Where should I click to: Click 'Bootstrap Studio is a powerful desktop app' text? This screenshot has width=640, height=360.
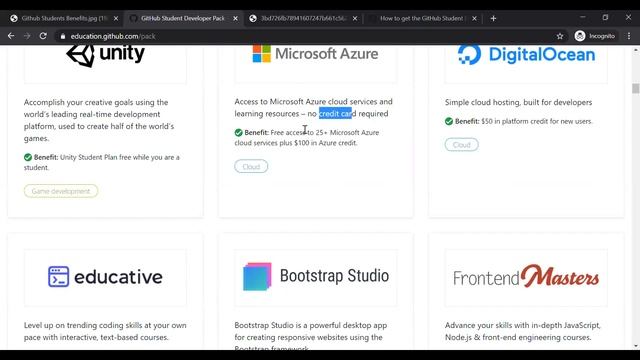click(311, 325)
